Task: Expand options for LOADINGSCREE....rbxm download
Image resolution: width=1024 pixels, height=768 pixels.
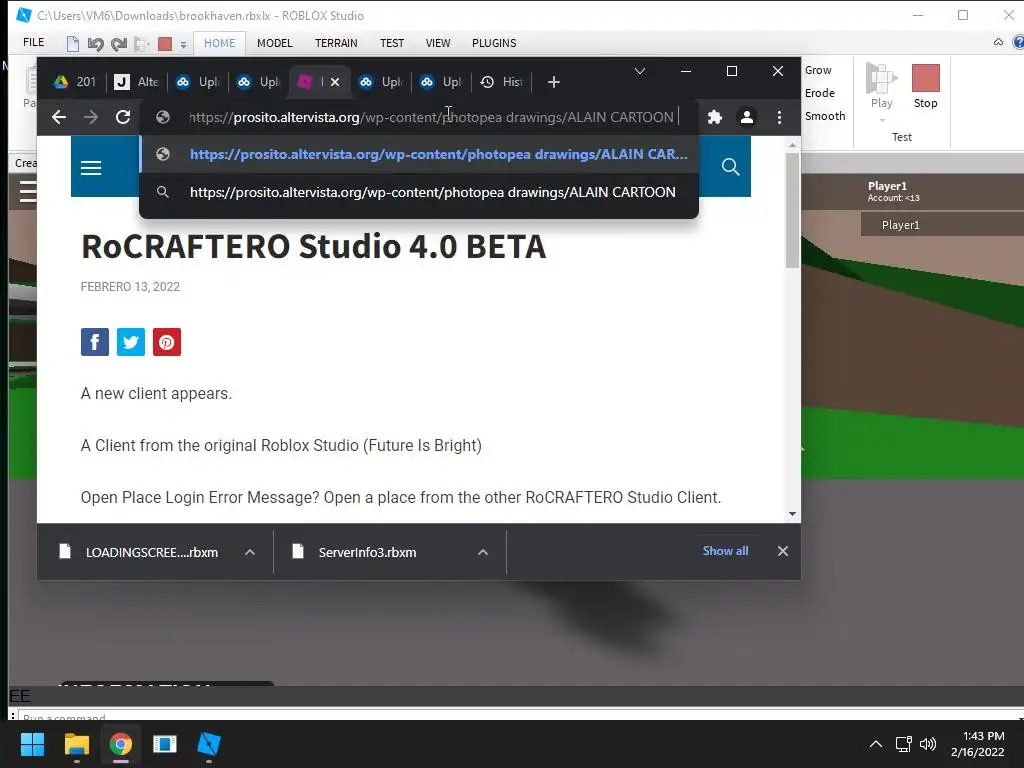Action: [x=249, y=552]
